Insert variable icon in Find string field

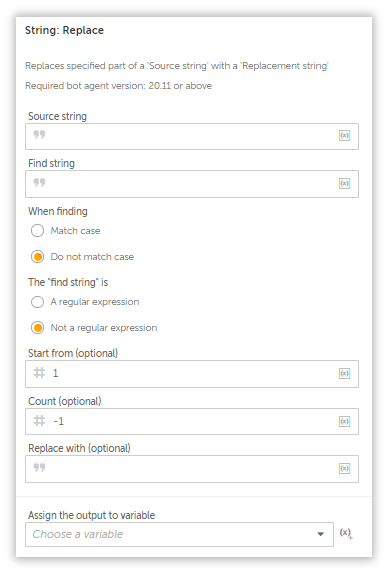pyautogui.click(x=344, y=183)
